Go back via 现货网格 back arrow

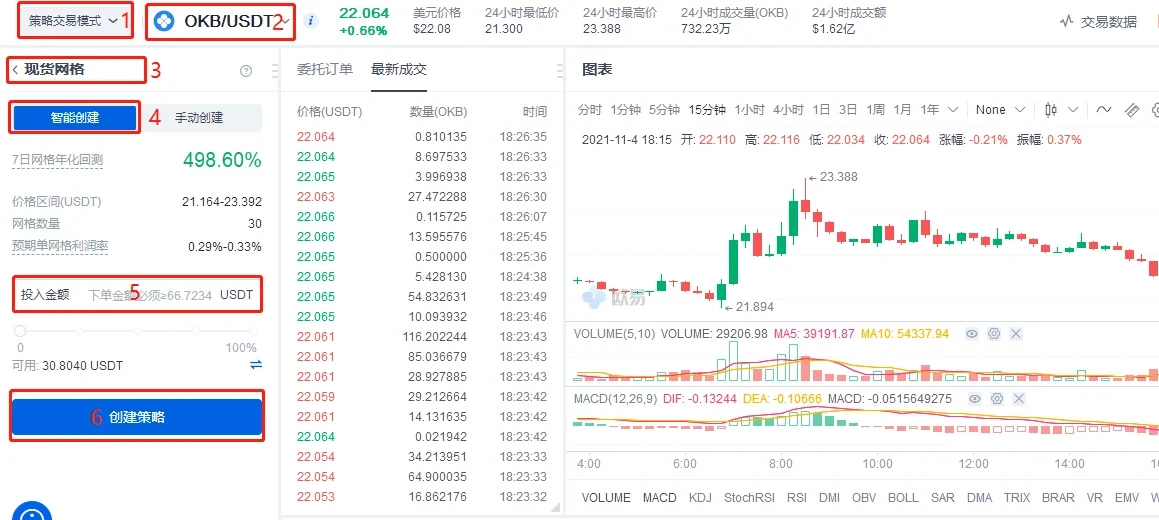(15, 70)
